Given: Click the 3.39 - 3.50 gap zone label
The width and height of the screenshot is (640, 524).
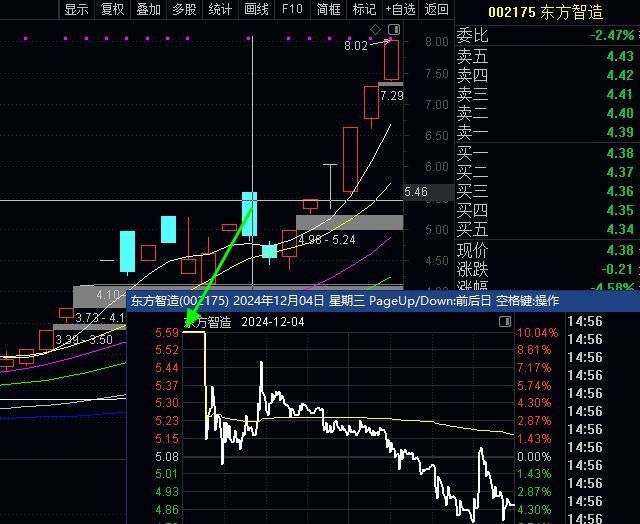Looking at the screenshot, I should [x=84, y=340].
